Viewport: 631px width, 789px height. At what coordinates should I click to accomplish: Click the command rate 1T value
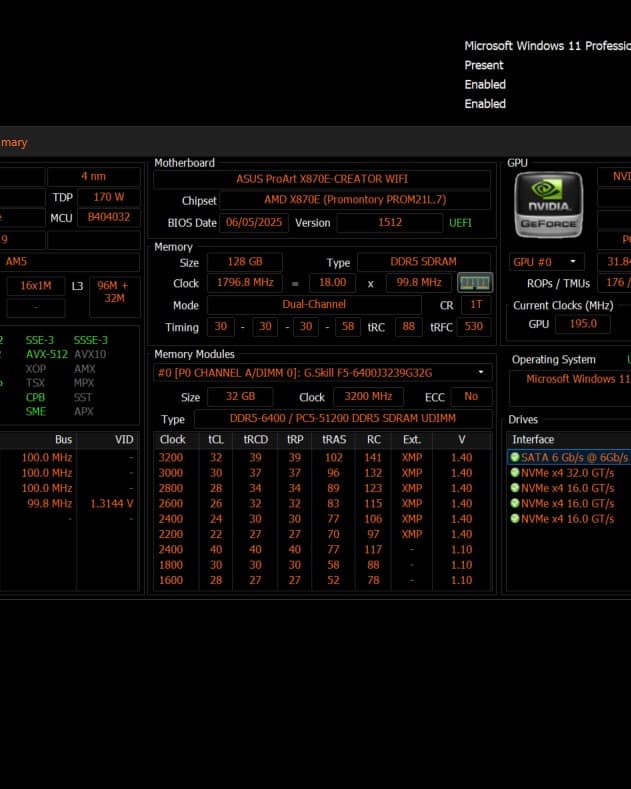click(476, 304)
